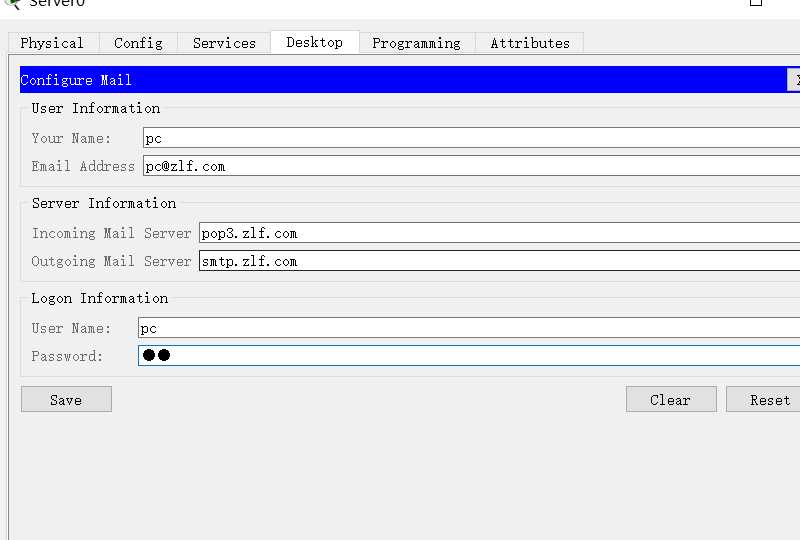Image resolution: width=800 pixels, height=540 pixels.
Task: Open the Config tab
Action: point(138,43)
